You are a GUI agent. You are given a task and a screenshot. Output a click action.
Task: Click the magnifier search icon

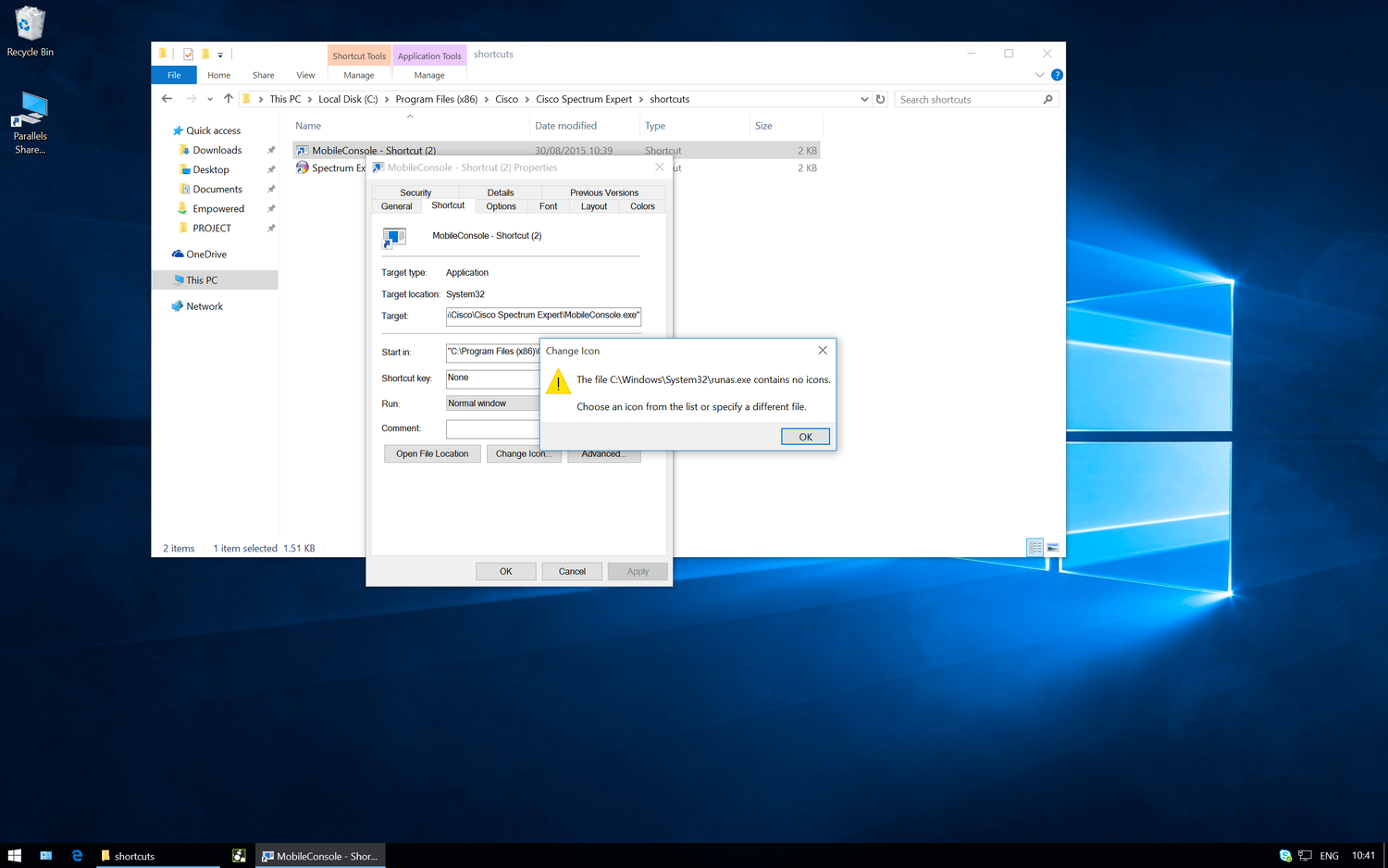tap(1048, 99)
